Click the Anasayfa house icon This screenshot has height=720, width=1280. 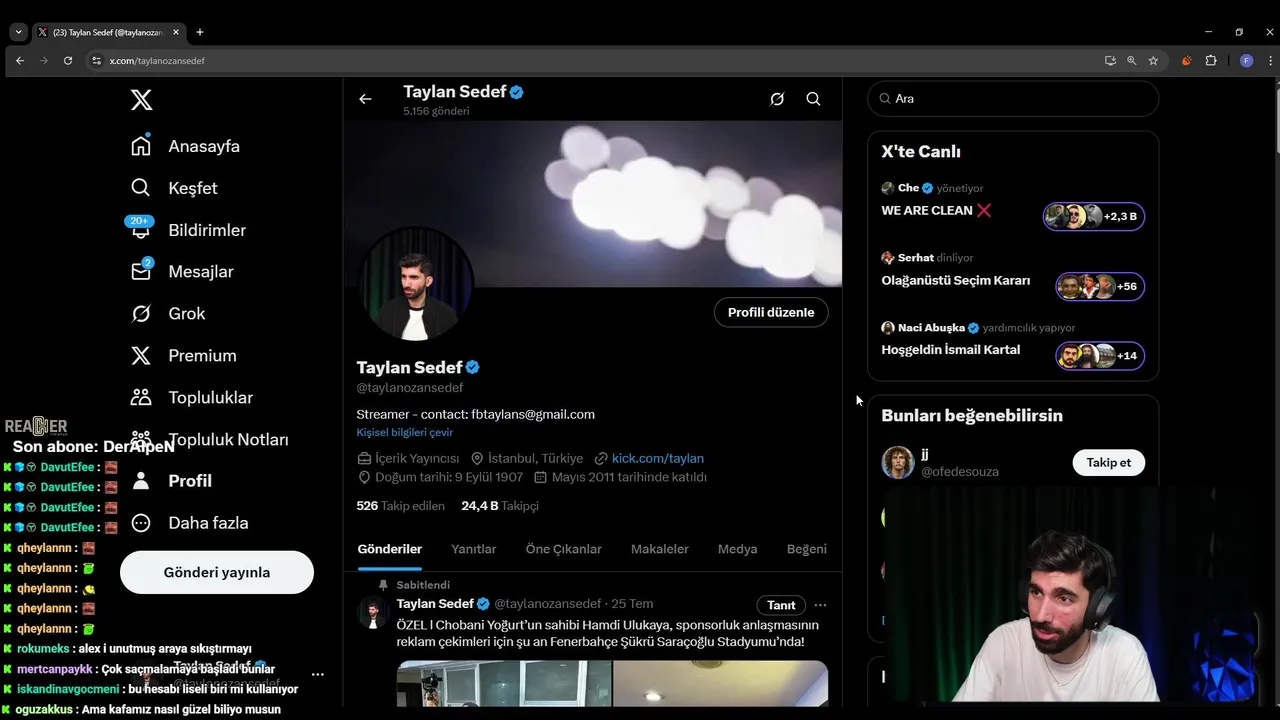click(x=141, y=146)
